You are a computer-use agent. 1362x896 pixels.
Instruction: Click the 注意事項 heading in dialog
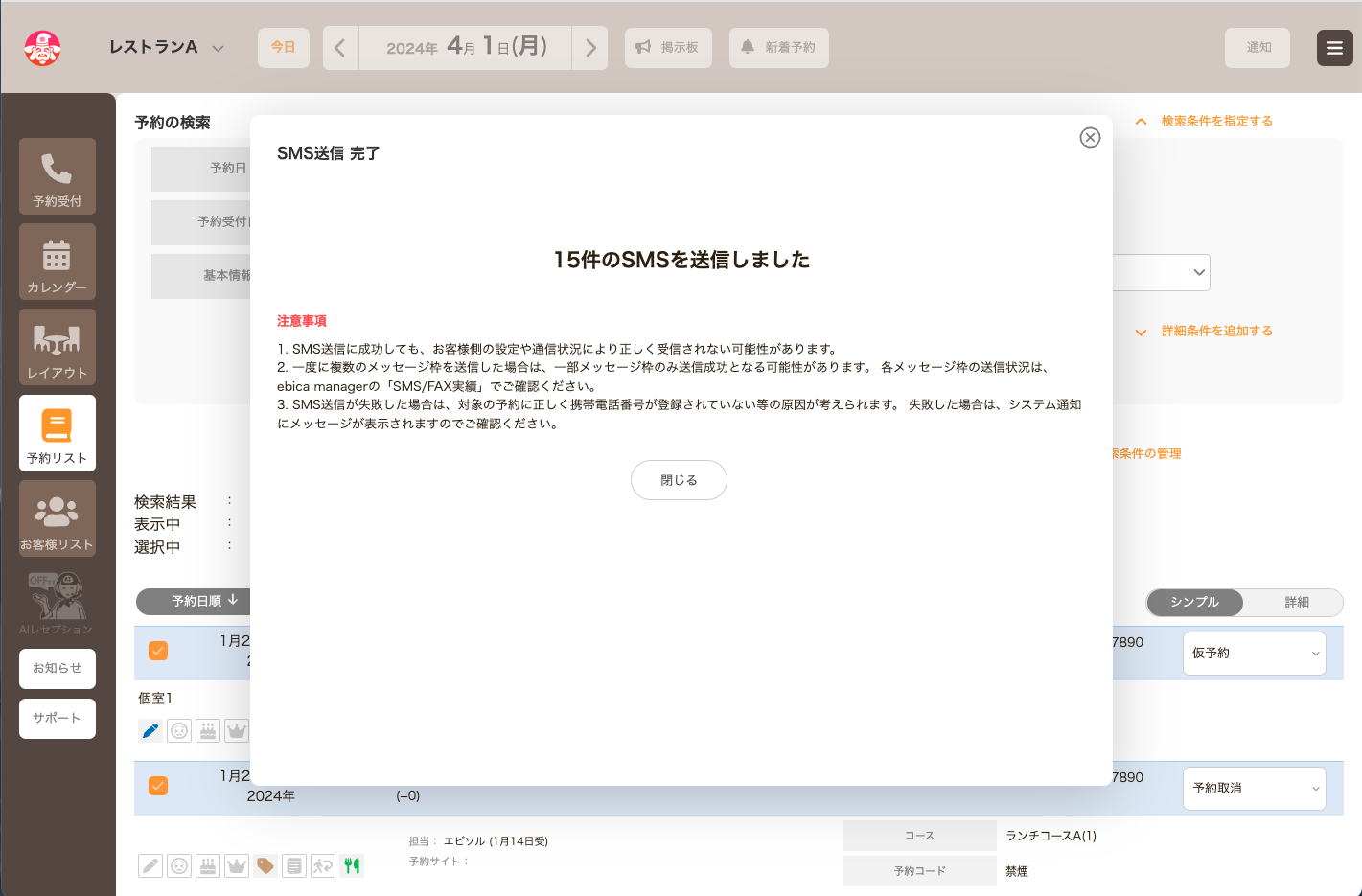pyautogui.click(x=302, y=321)
